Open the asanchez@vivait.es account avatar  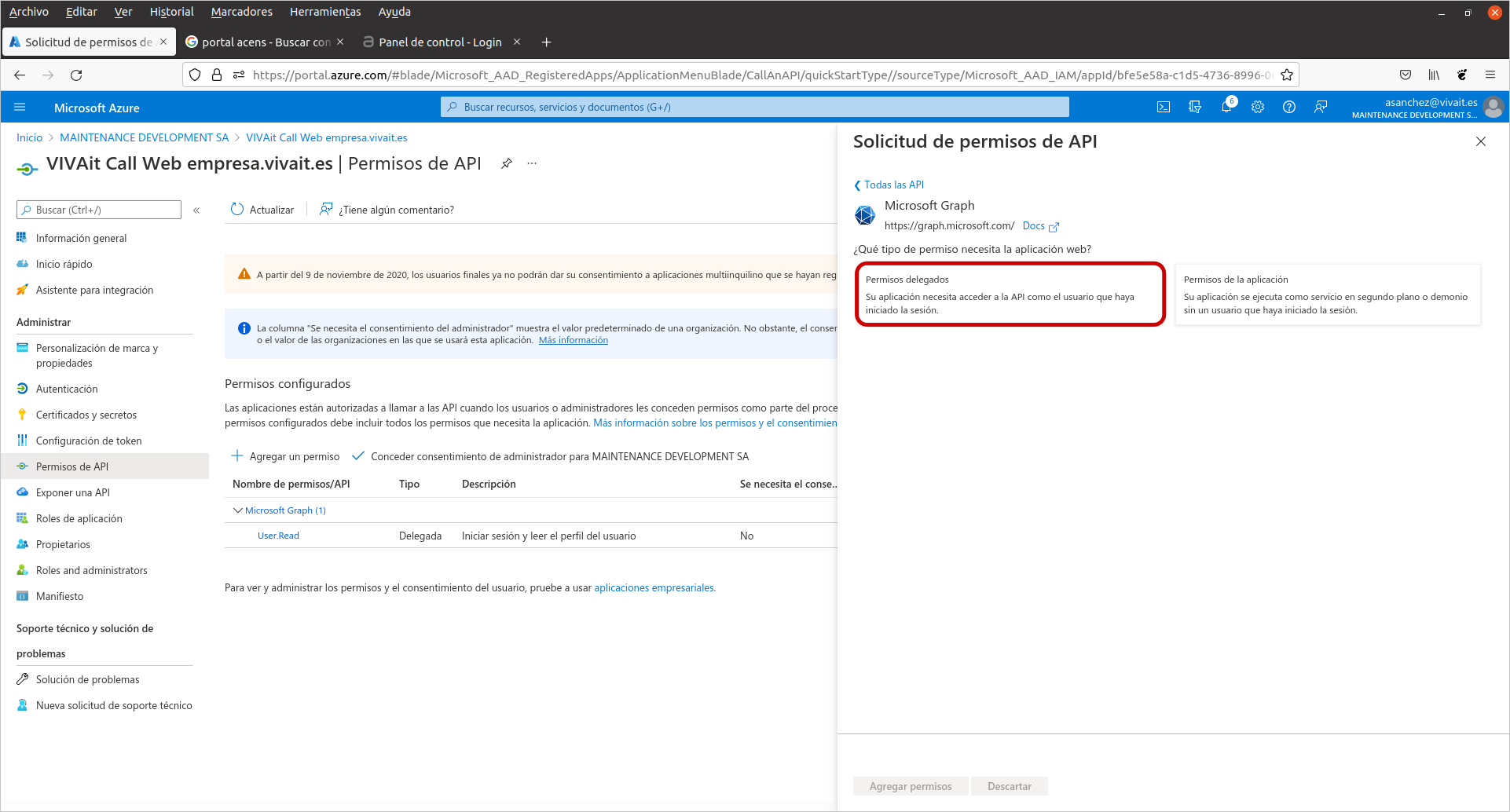(x=1494, y=107)
